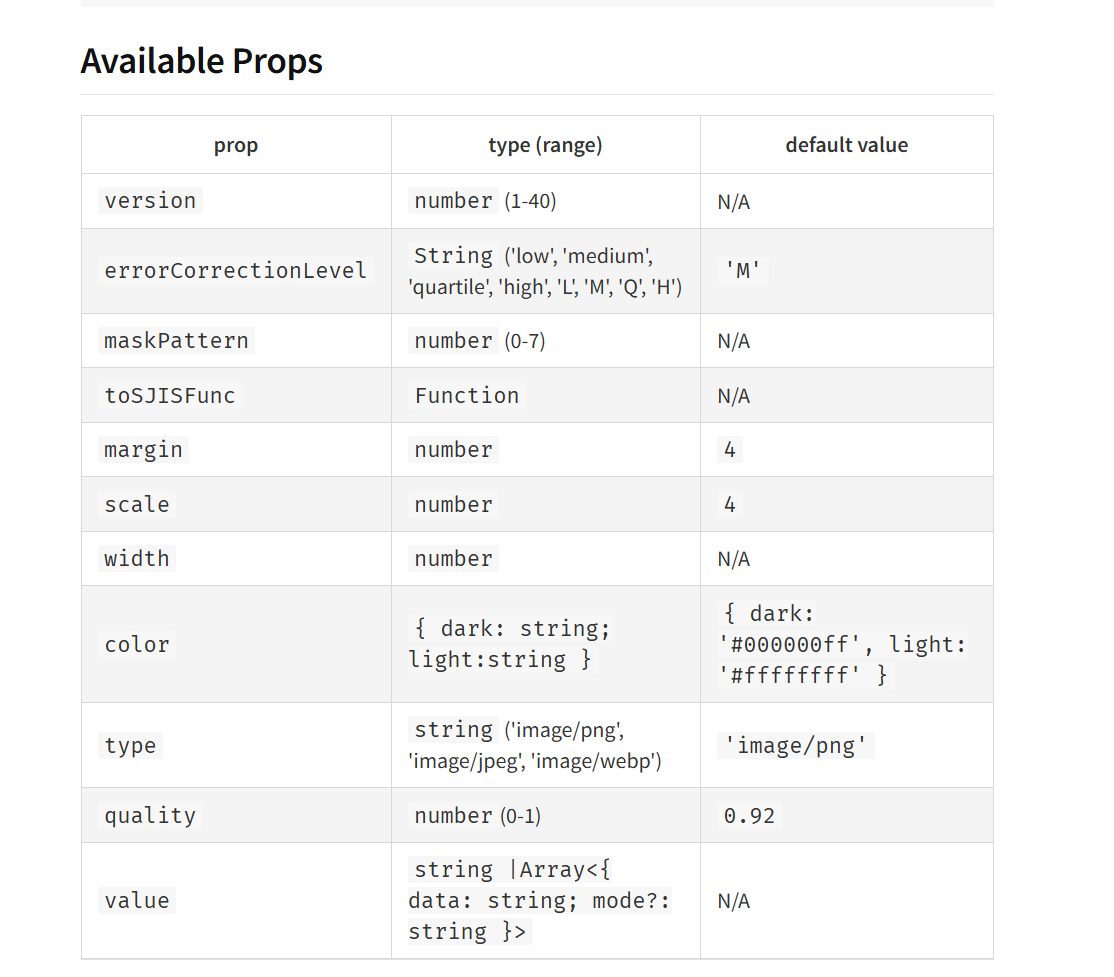
Task: Click the 0.92 default quality value
Action: (749, 815)
